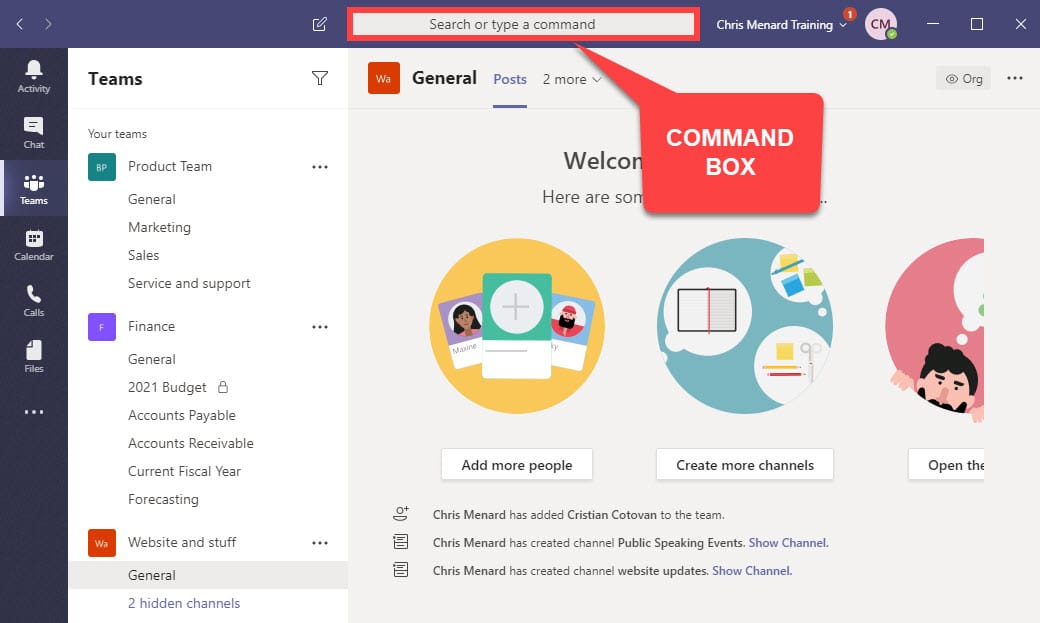The height and width of the screenshot is (623, 1040).
Task: Click the Create more channels button
Action: click(x=745, y=465)
